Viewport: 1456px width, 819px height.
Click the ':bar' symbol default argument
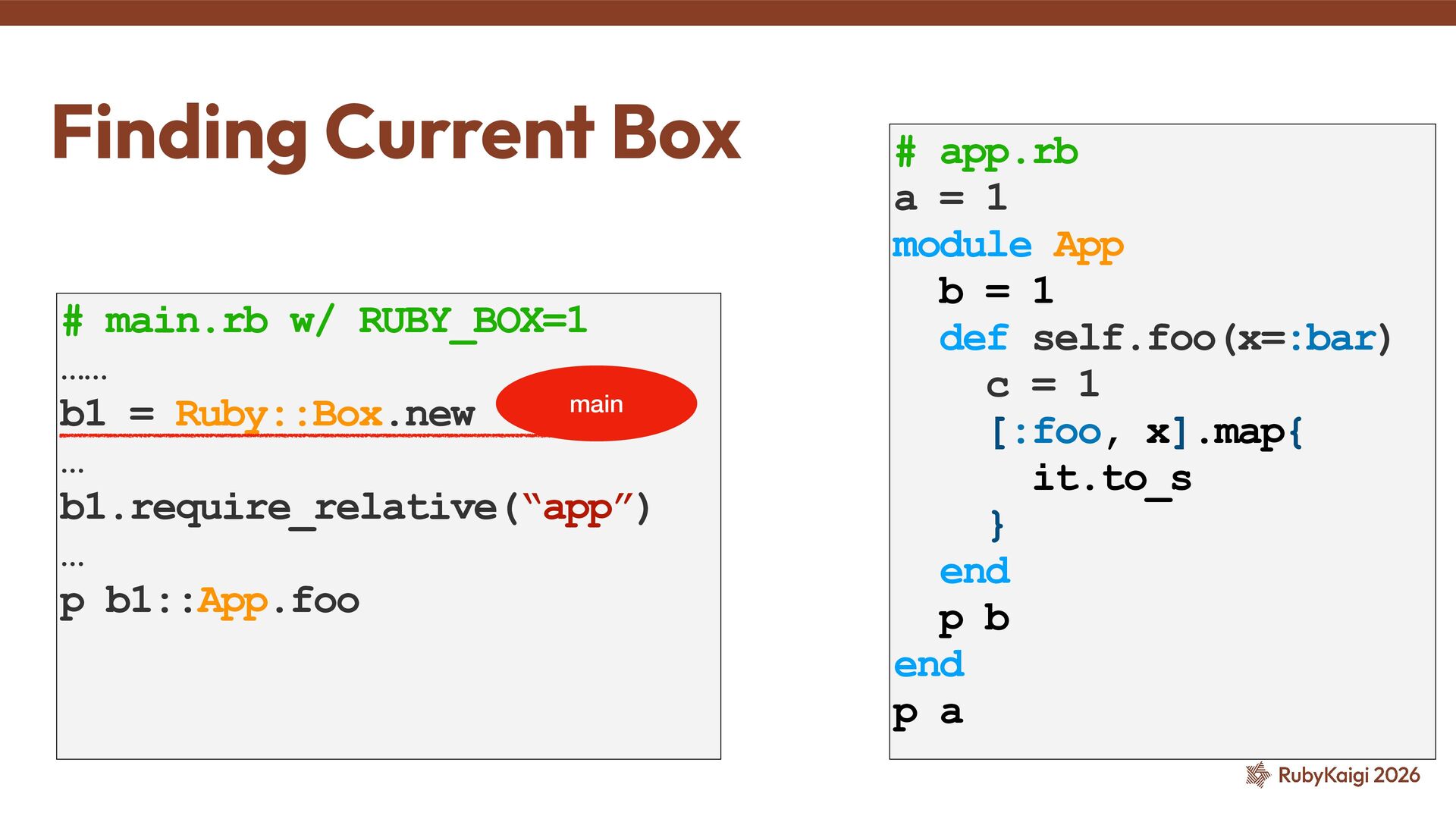click(x=1332, y=338)
